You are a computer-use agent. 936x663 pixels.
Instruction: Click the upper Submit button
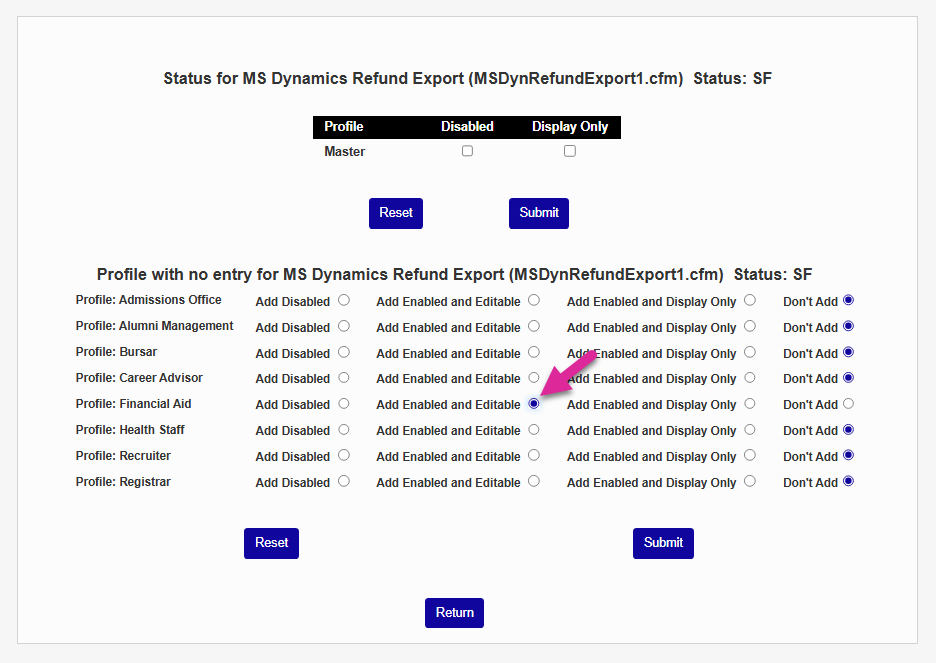point(539,213)
